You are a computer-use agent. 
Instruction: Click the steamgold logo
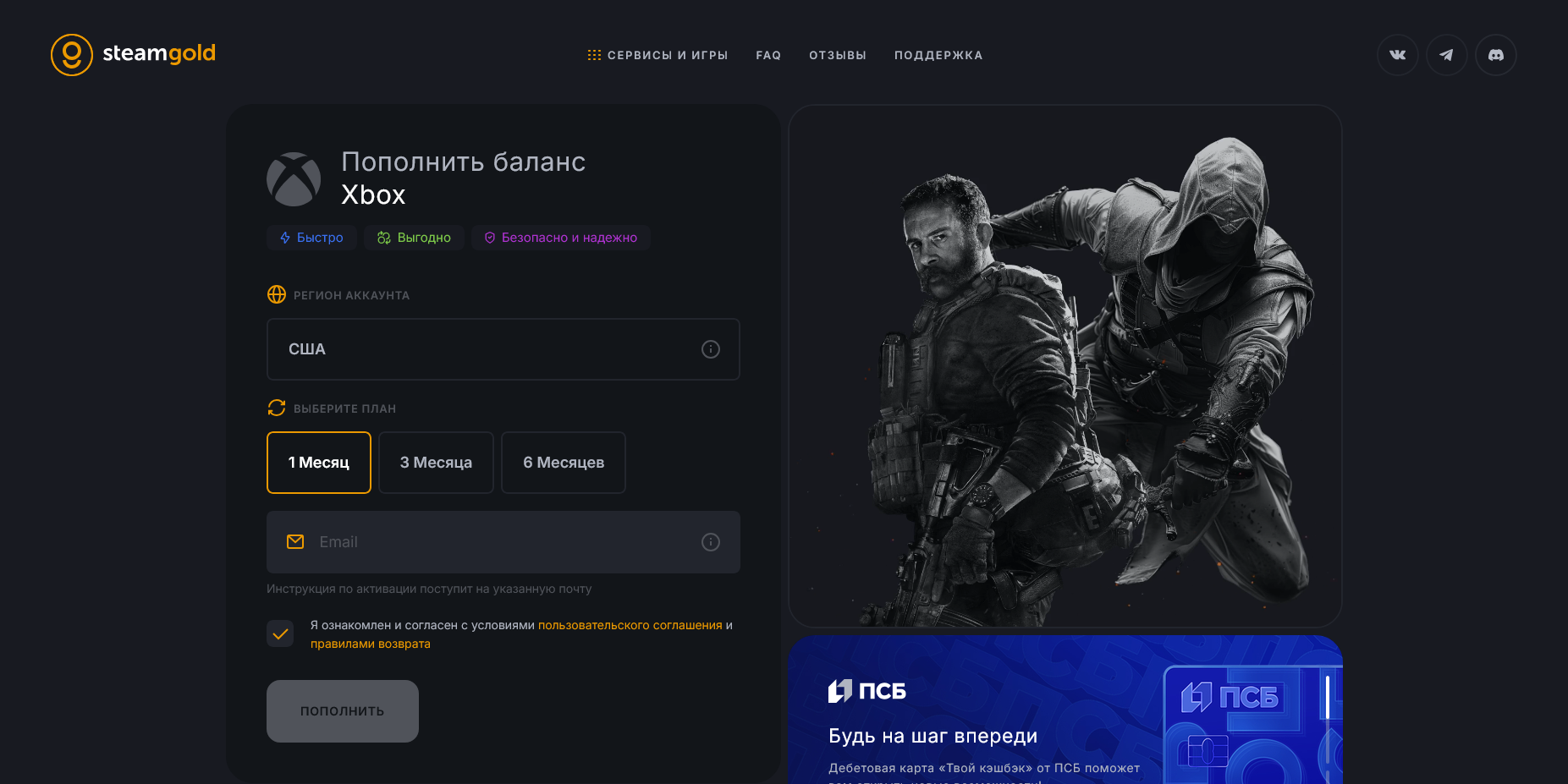133,55
